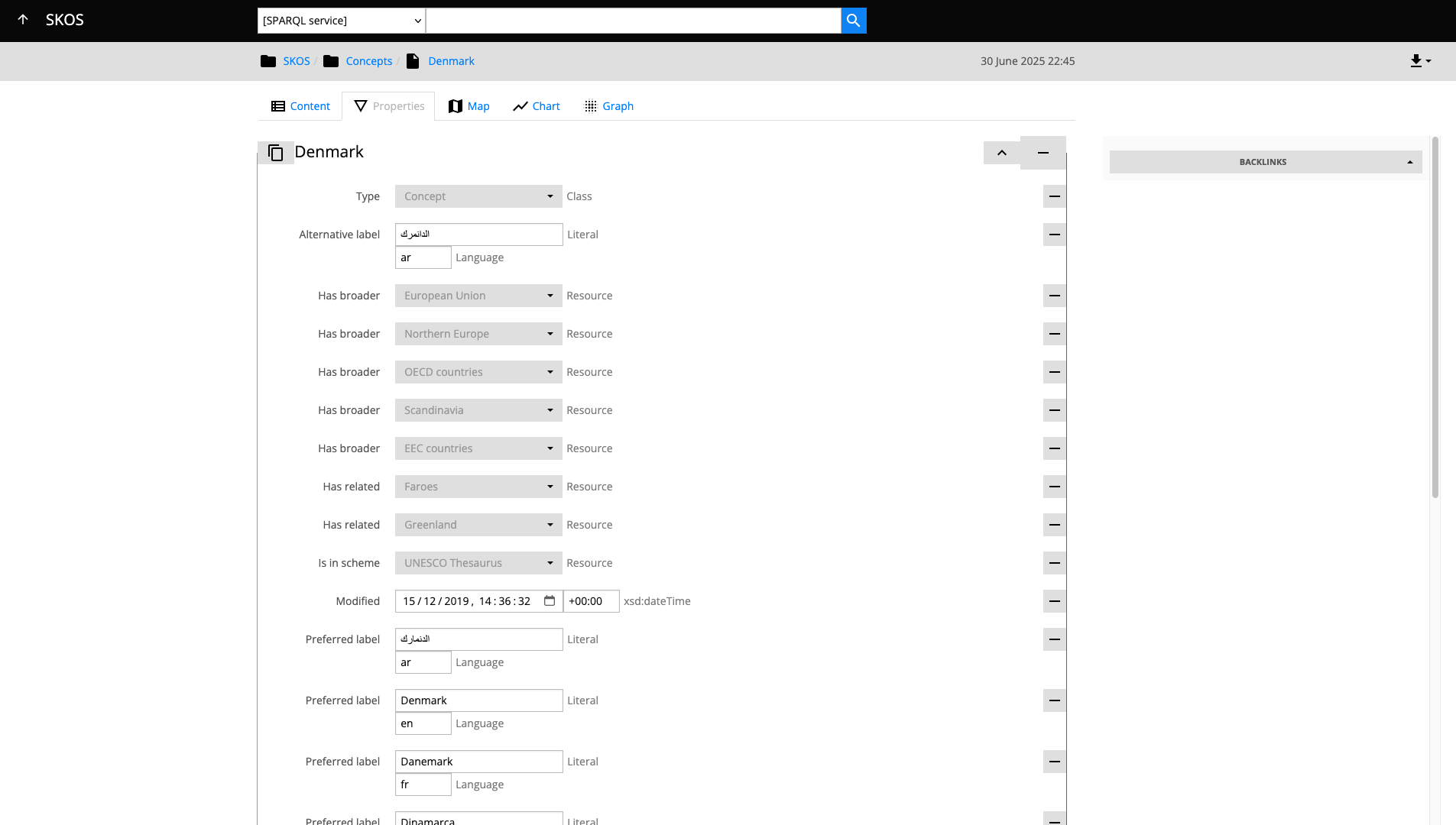Open calendar picker in Modified field
Viewport: 1456px width, 825px height.
550,601
